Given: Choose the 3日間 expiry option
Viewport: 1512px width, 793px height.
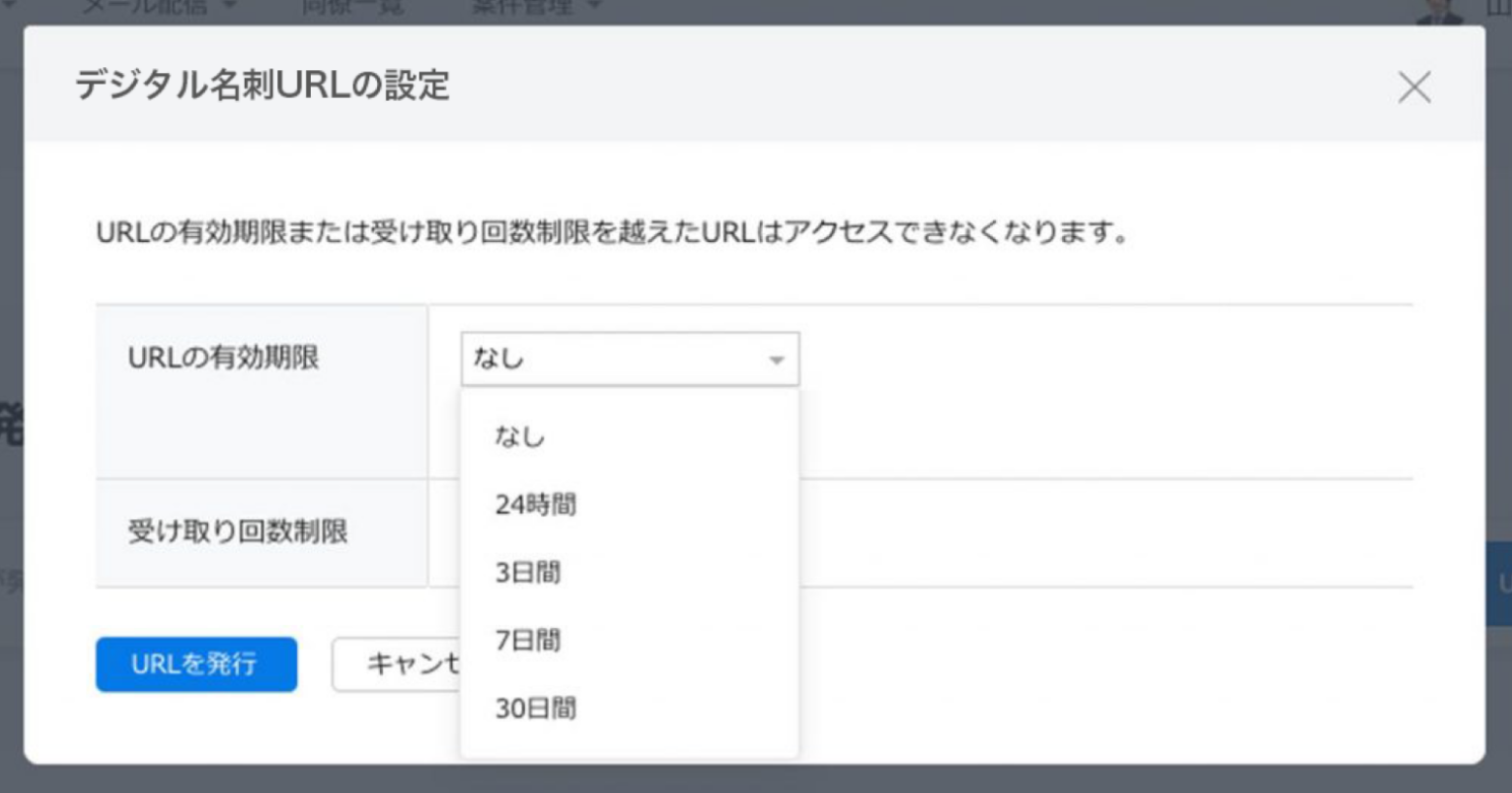Looking at the screenshot, I should [x=630, y=572].
